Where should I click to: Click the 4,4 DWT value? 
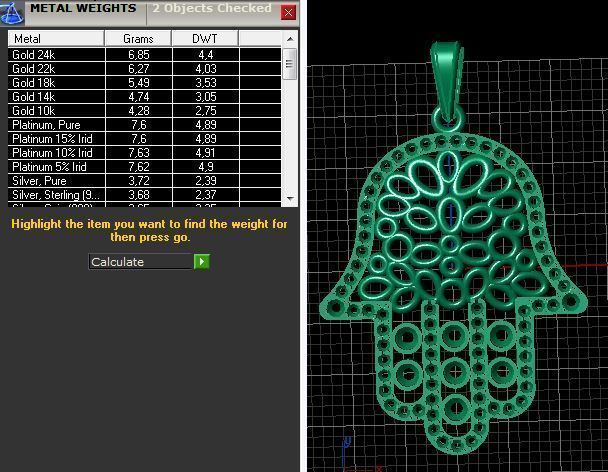pos(206,55)
